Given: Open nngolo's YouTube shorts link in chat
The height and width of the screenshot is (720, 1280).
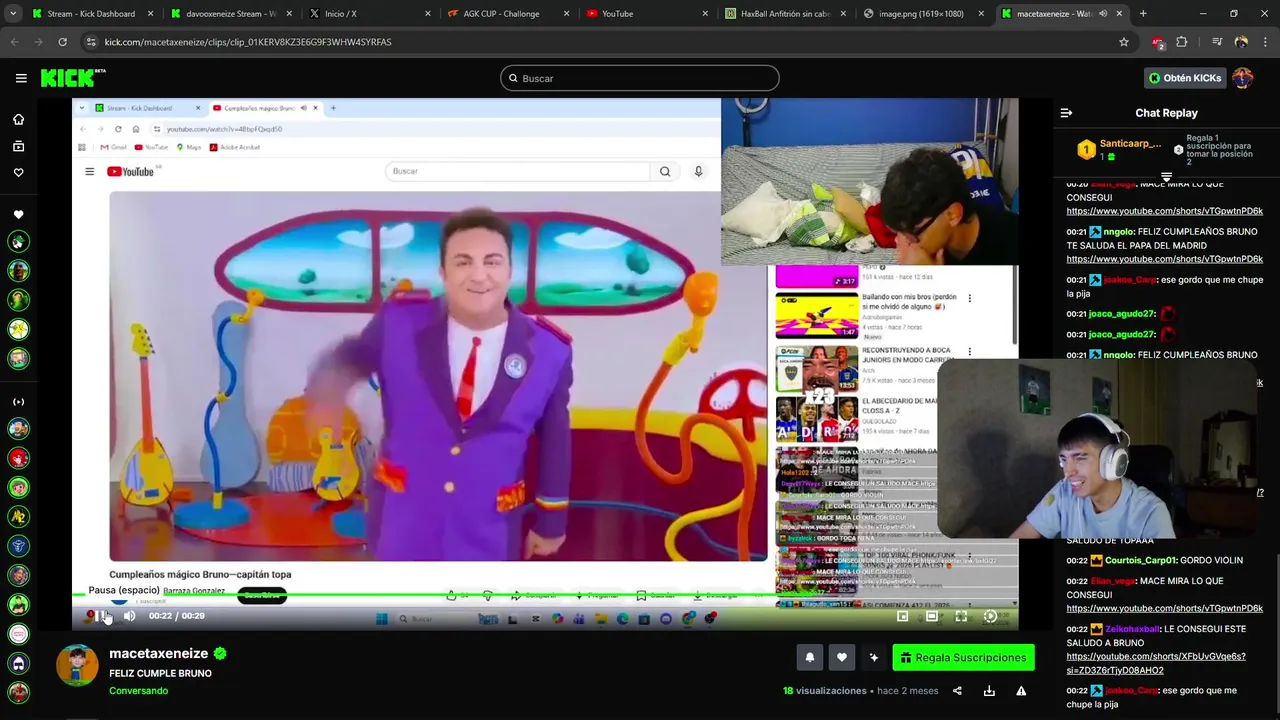Looking at the screenshot, I should click(x=1164, y=259).
